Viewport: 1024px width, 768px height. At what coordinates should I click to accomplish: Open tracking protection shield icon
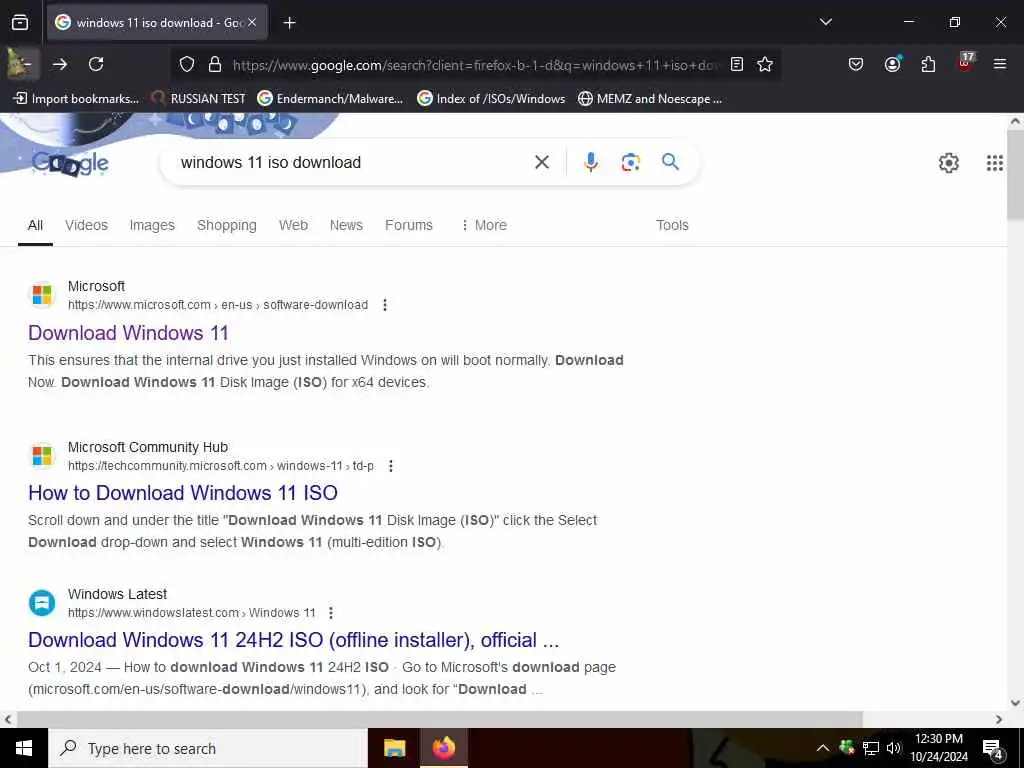(x=187, y=64)
